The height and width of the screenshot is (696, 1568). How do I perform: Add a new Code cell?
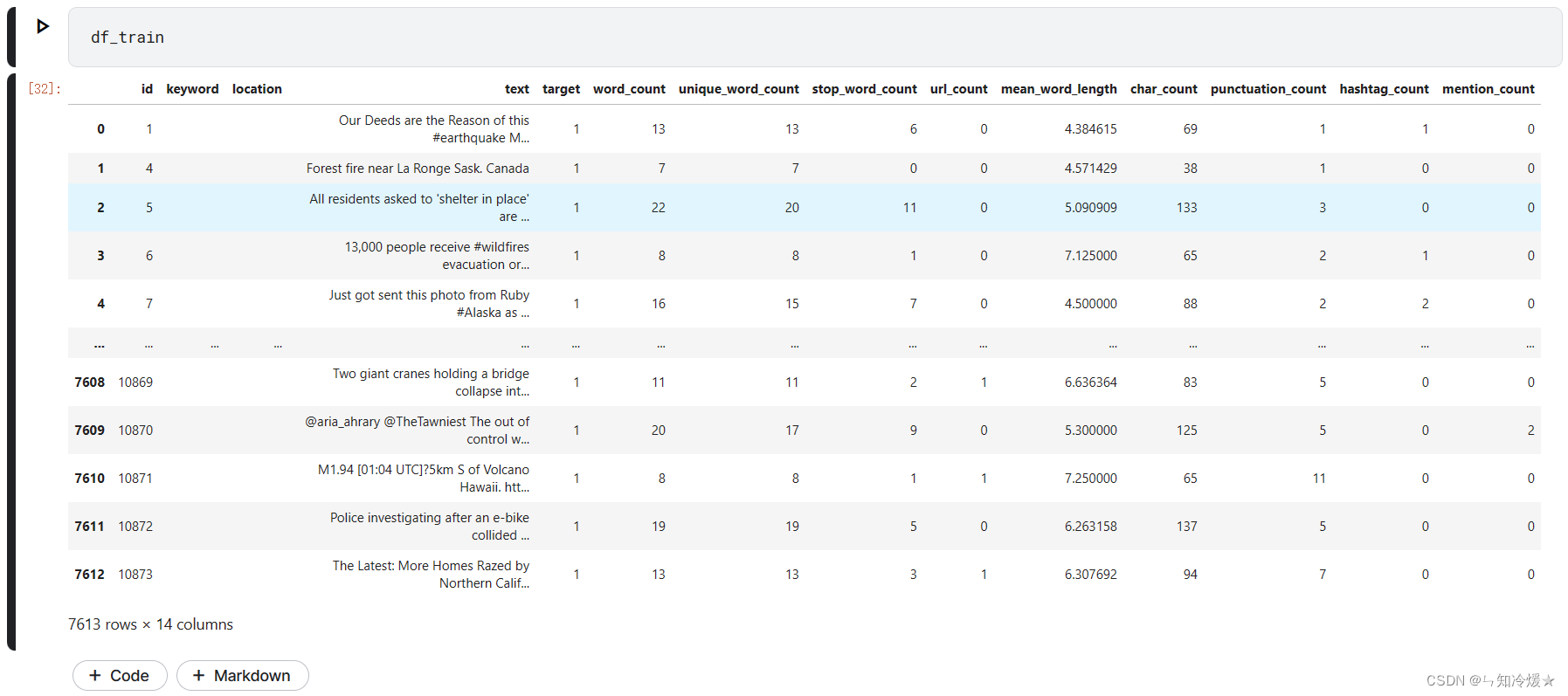click(120, 675)
